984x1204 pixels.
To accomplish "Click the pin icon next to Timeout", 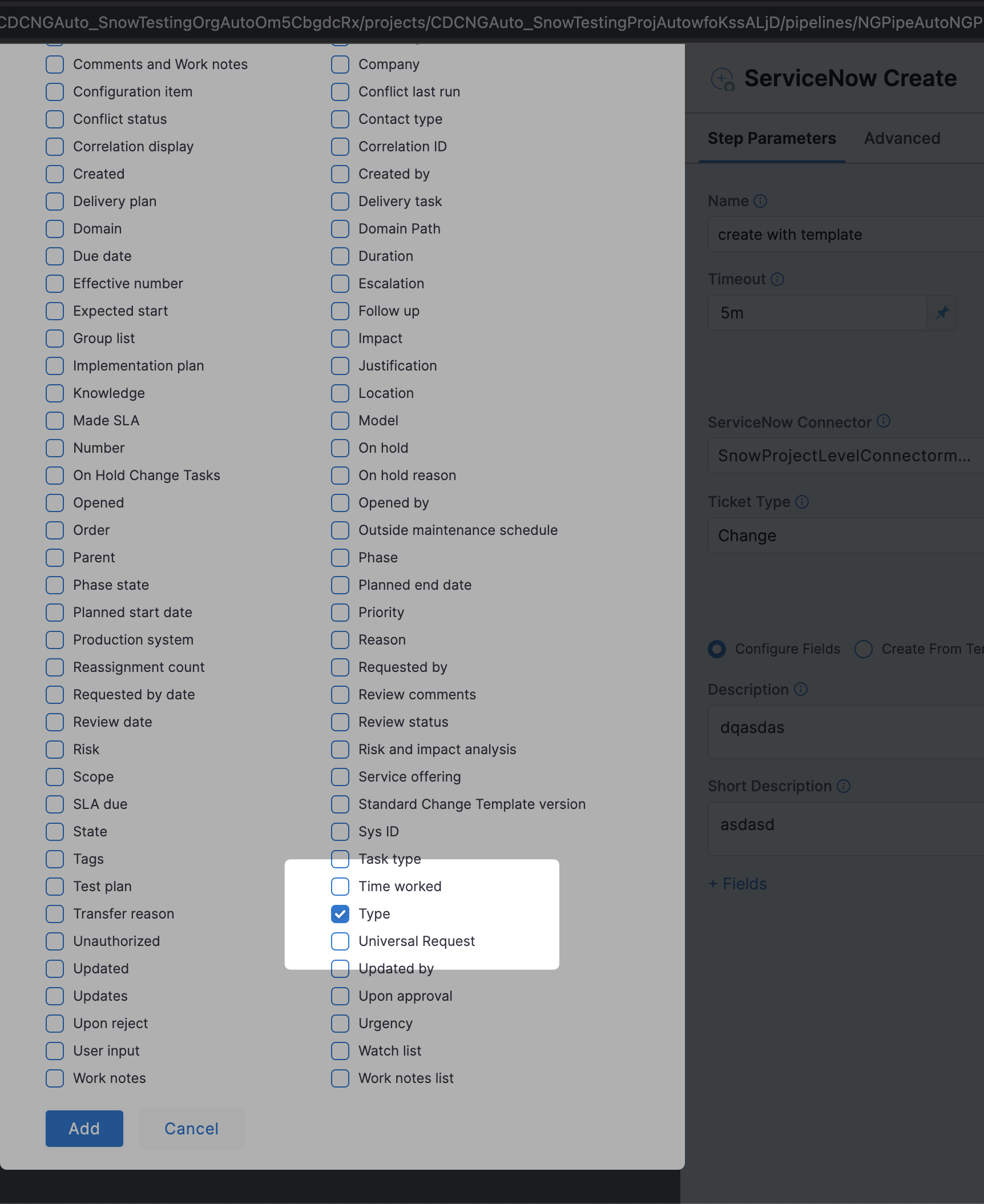I will [942, 313].
